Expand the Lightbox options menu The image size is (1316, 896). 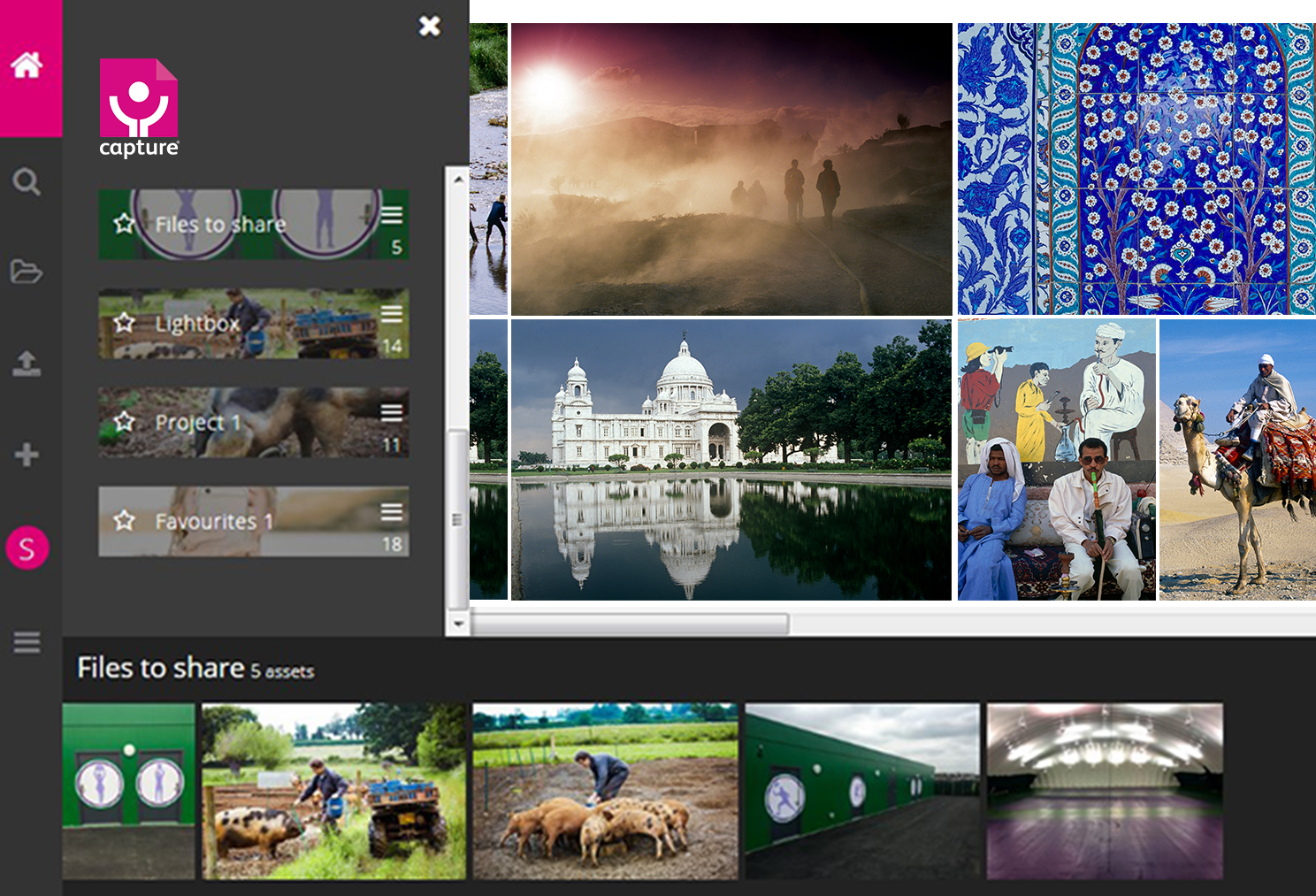pos(392,313)
